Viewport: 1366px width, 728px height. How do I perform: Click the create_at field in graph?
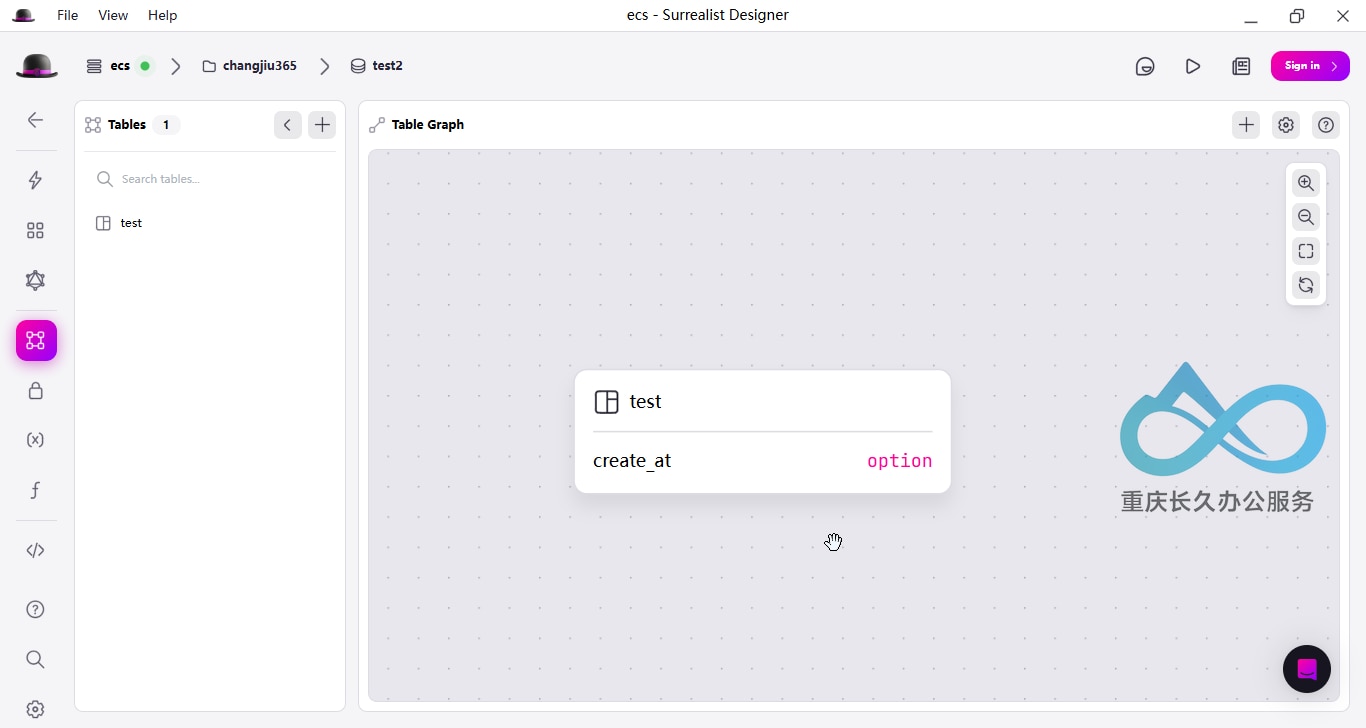pos(632,461)
